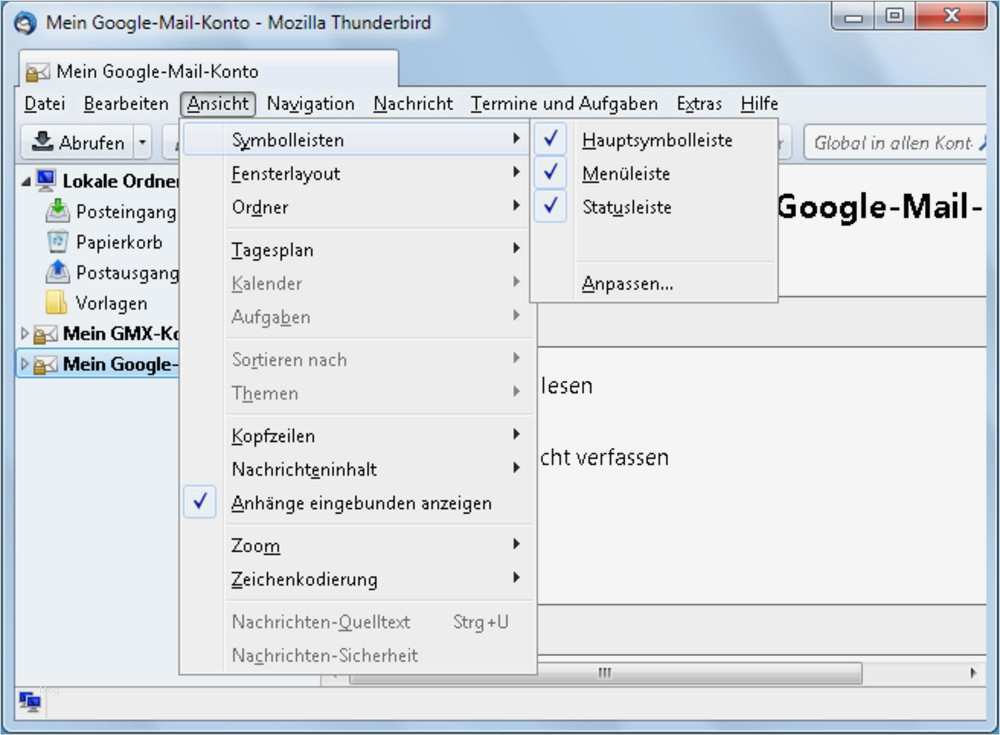Open the Extras menu
Image resolution: width=1000 pixels, height=735 pixels.
tap(699, 103)
